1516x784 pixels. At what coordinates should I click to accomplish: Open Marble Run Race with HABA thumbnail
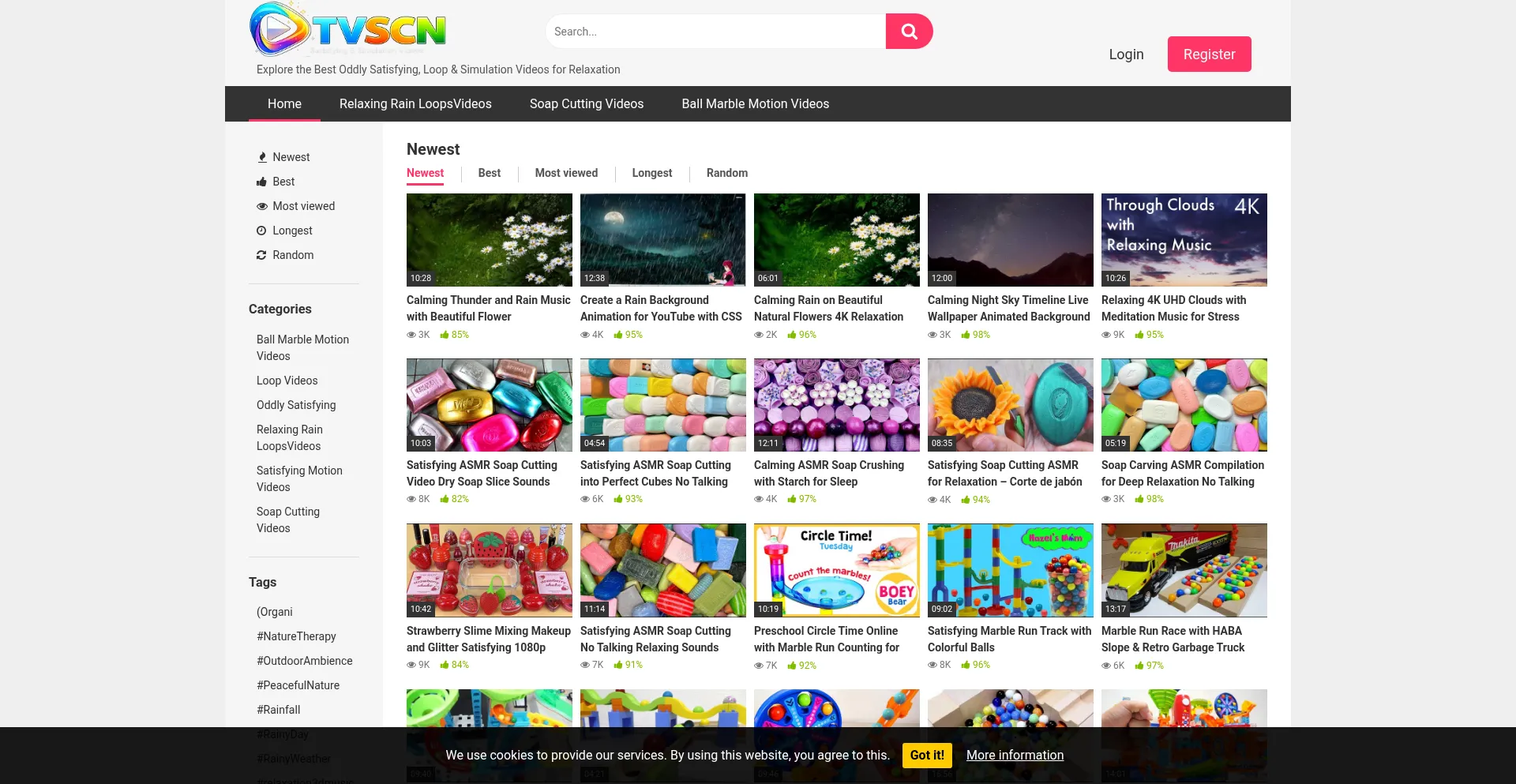point(1184,570)
